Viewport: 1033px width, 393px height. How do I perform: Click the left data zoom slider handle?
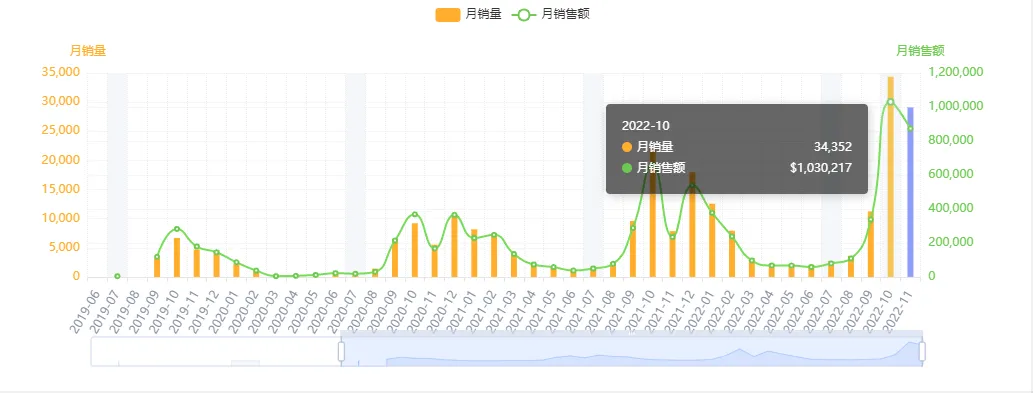point(341,352)
